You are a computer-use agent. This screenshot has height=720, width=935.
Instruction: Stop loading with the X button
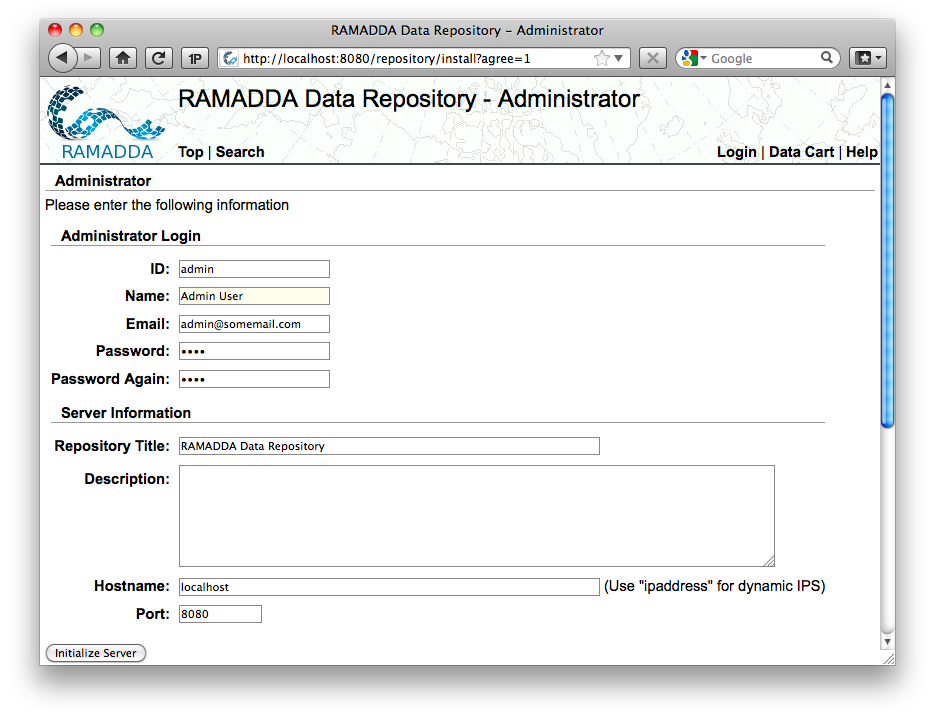pos(653,58)
